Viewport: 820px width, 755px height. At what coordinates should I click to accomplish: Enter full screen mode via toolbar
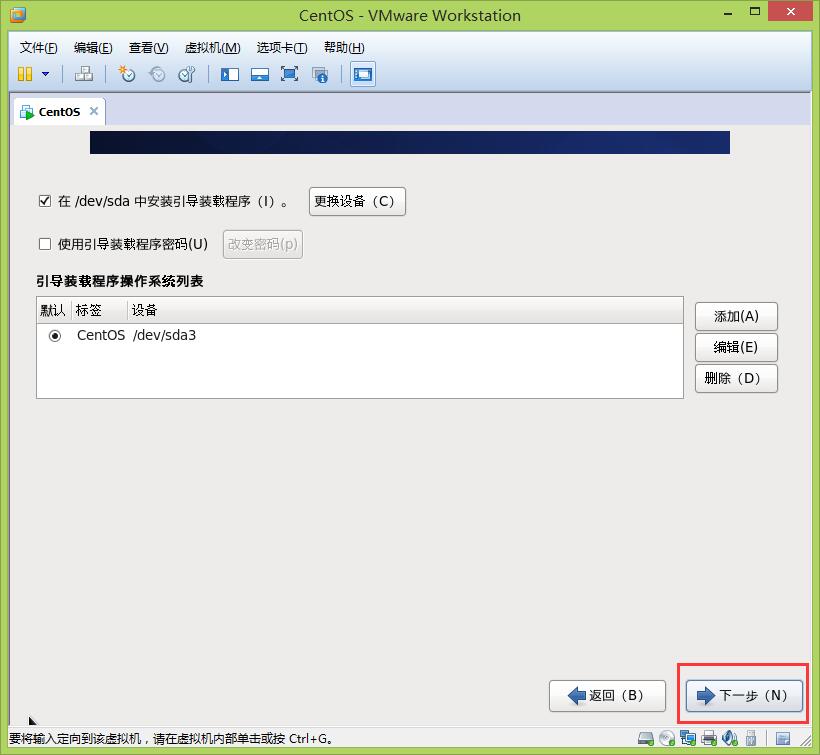click(x=289, y=74)
